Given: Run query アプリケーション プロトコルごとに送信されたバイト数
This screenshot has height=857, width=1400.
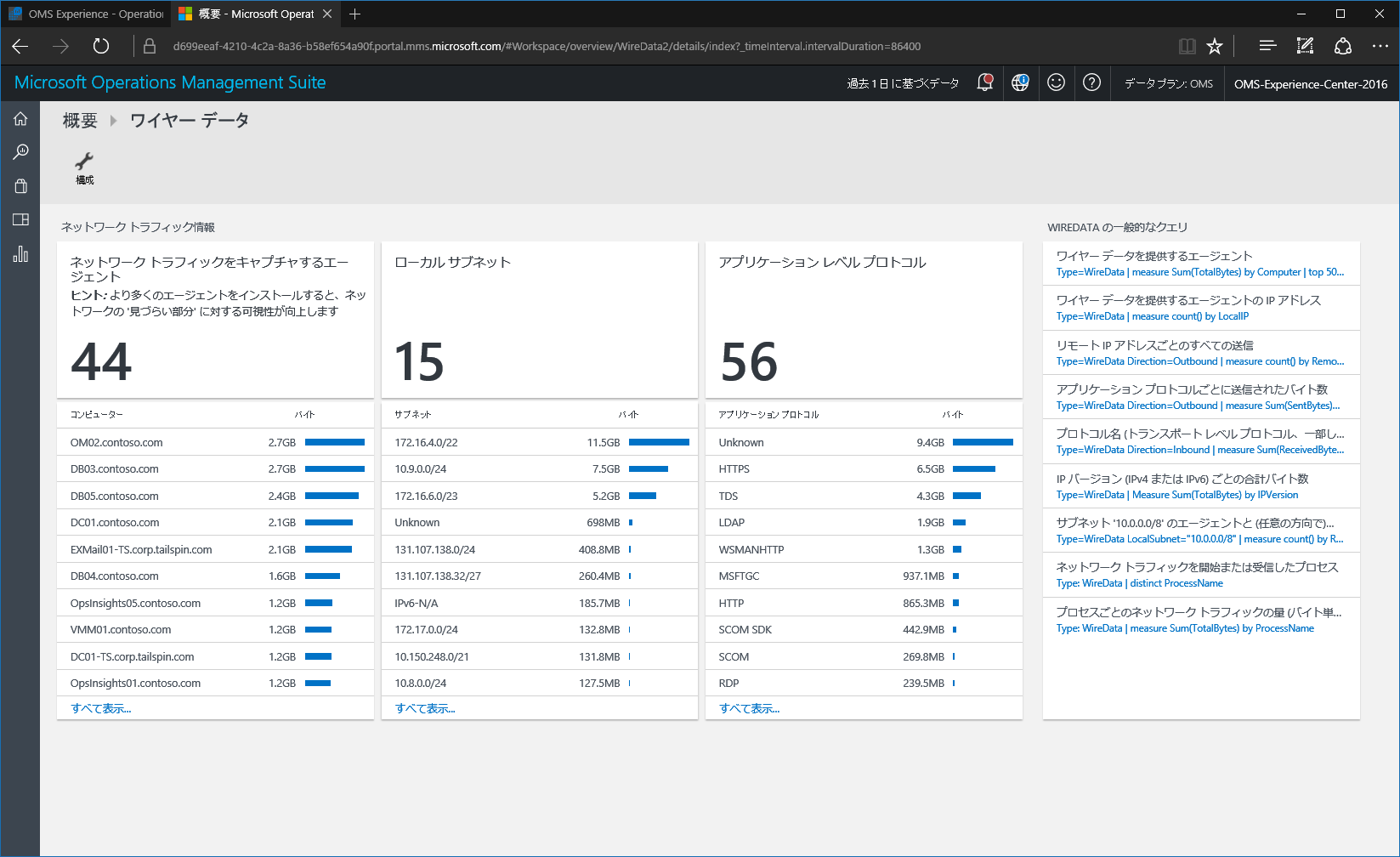Looking at the screenshot, I should tap(1201, 397).
